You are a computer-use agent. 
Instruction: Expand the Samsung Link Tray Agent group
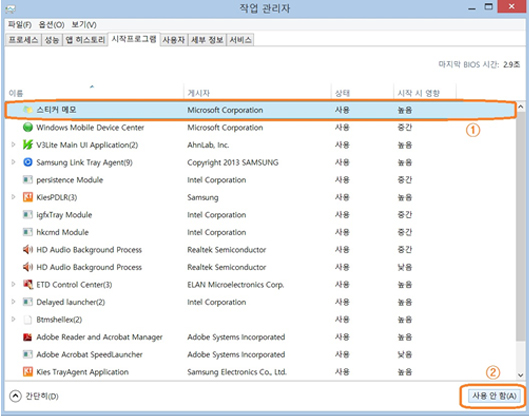(13, 162)
